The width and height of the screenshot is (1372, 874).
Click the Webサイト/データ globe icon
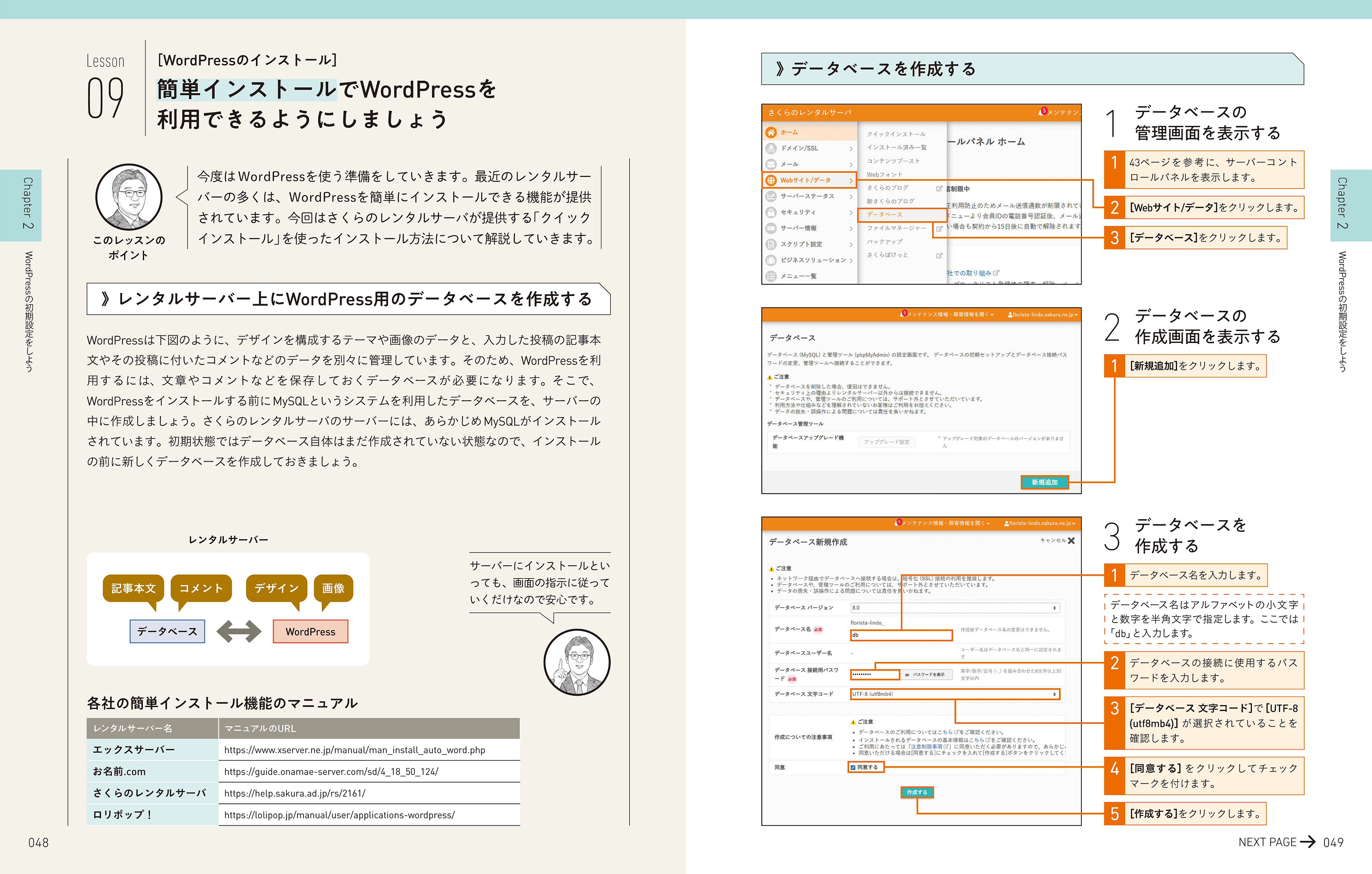[x=771, y=180]
